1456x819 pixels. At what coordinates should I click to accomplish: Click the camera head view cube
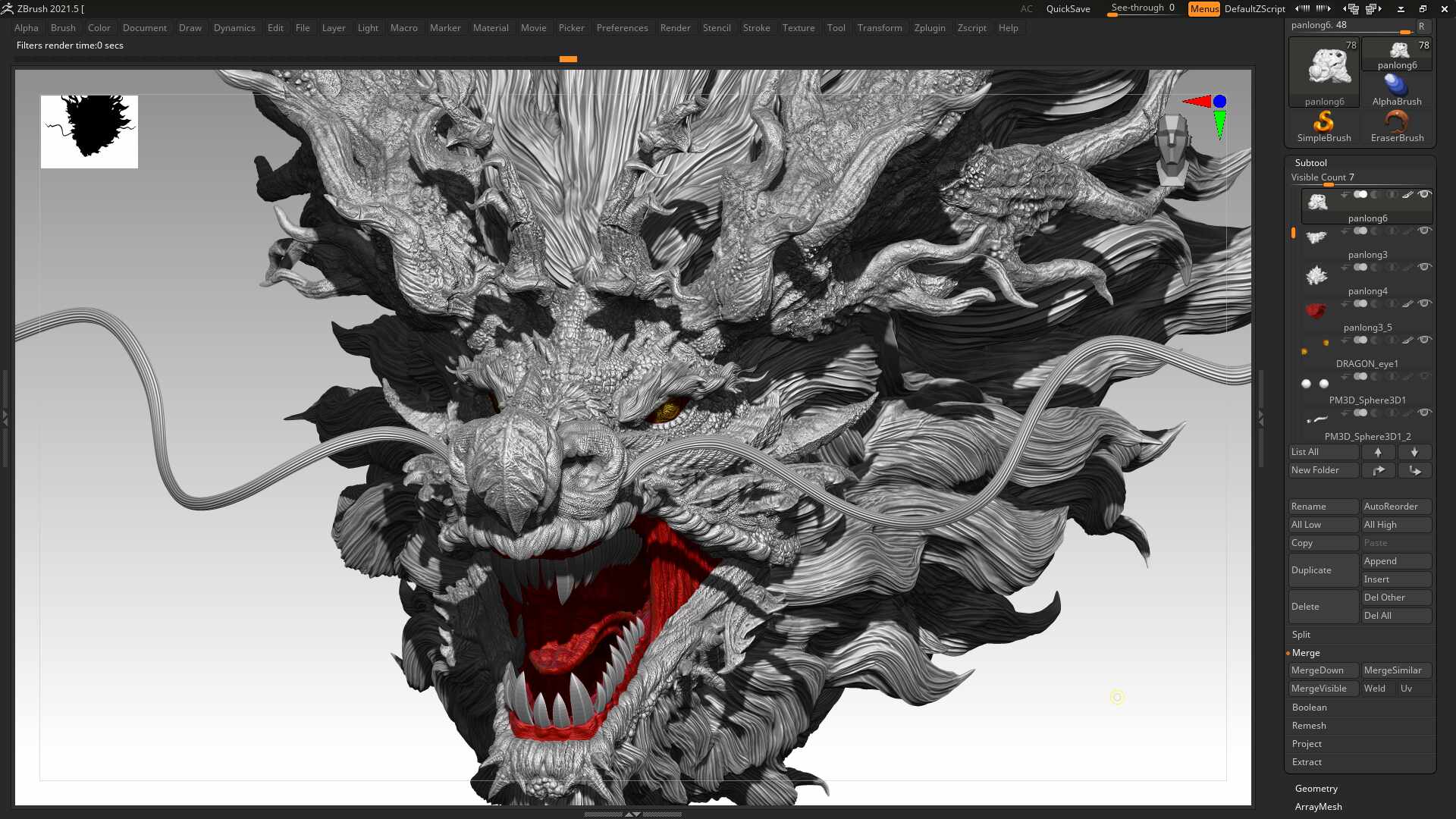(1172, 150)
